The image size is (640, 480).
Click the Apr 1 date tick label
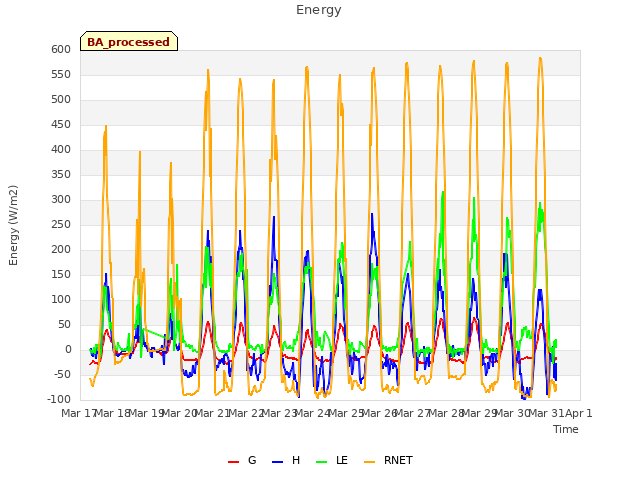(x=579, y=413)
